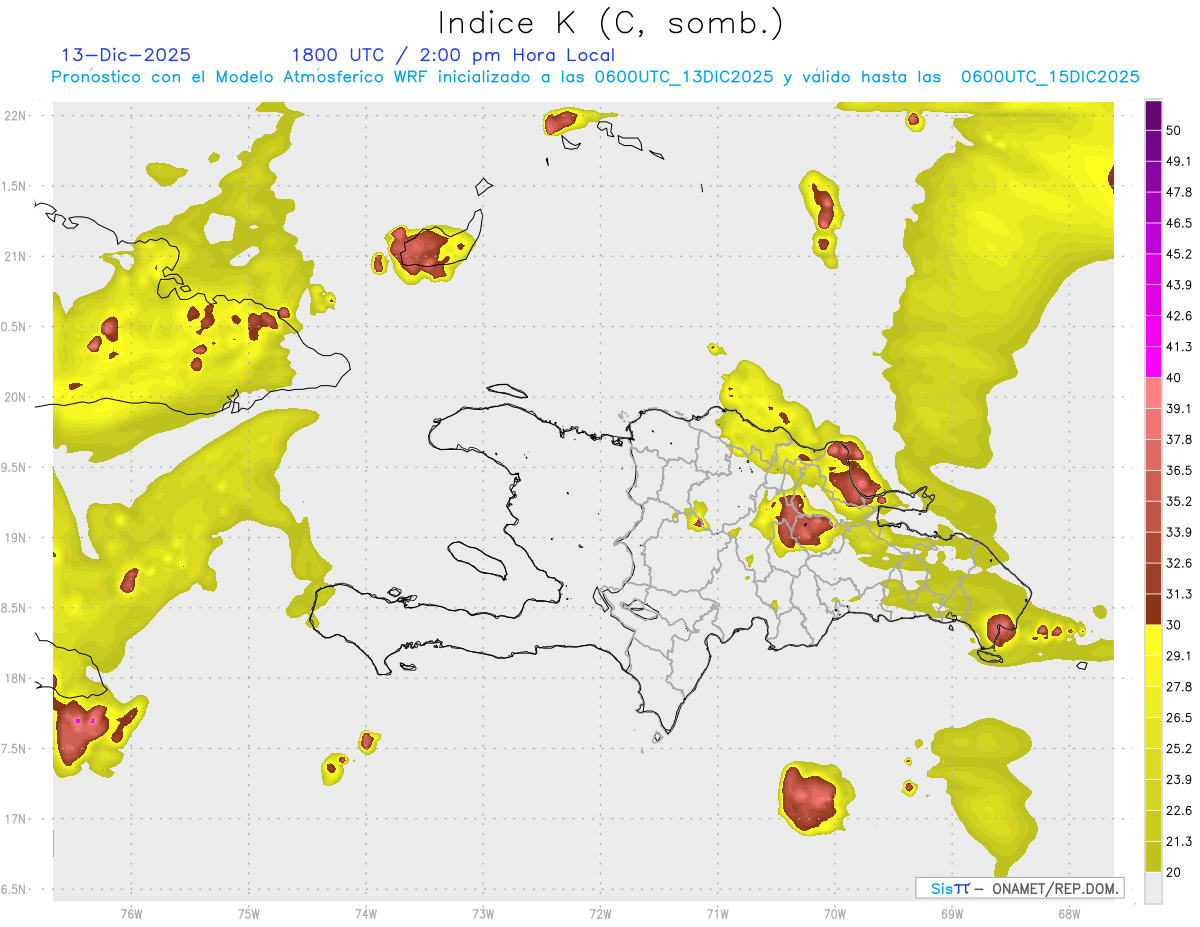
Task: Click the legend value "21.3"
Action: 1179,842
